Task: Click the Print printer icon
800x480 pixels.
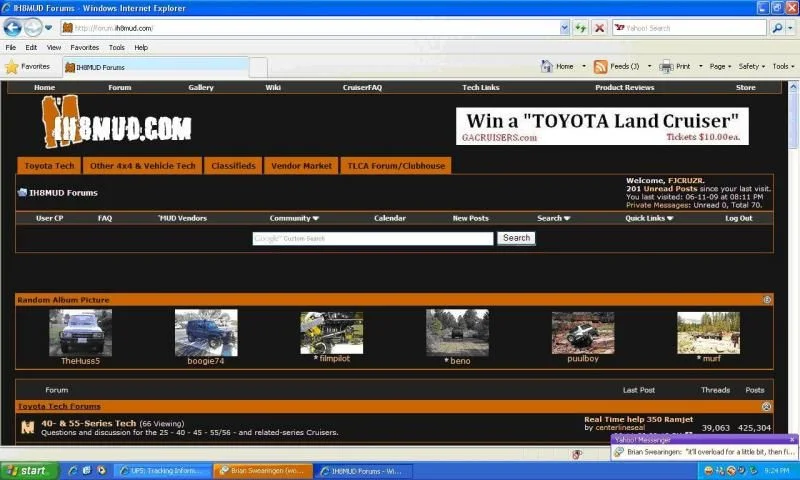Action: tap(666, 67)
